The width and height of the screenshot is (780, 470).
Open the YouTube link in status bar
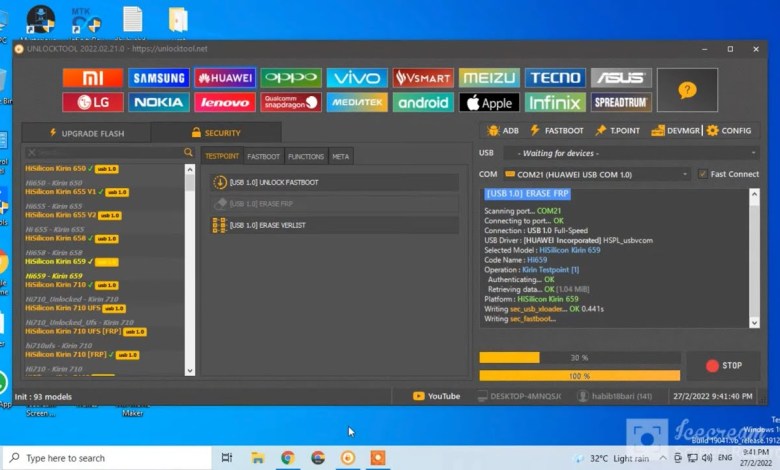(x=437, y=396)
